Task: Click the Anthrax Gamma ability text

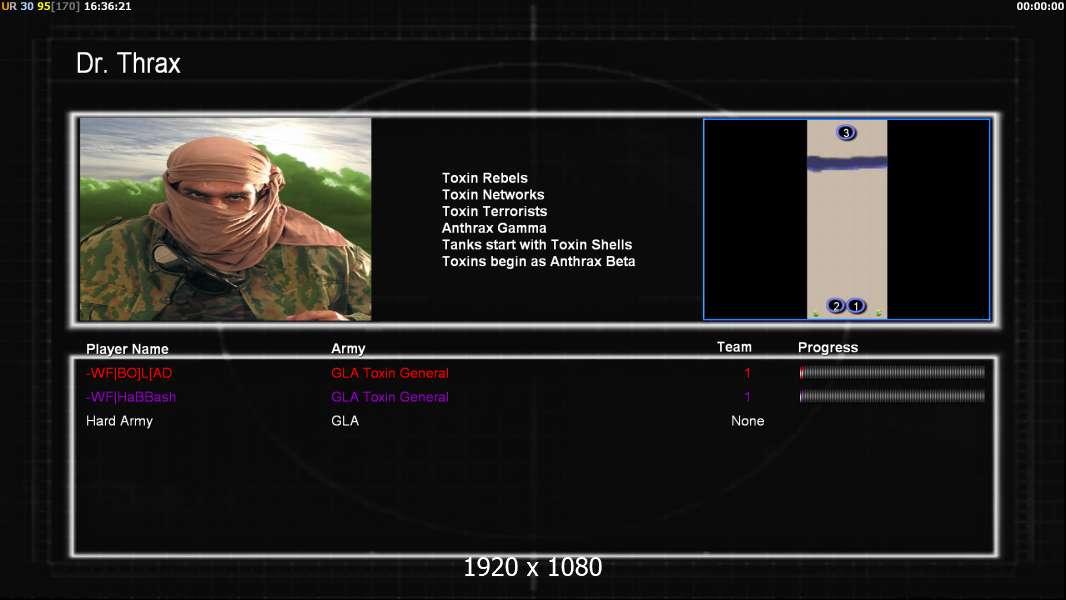Action: [494, 228]
